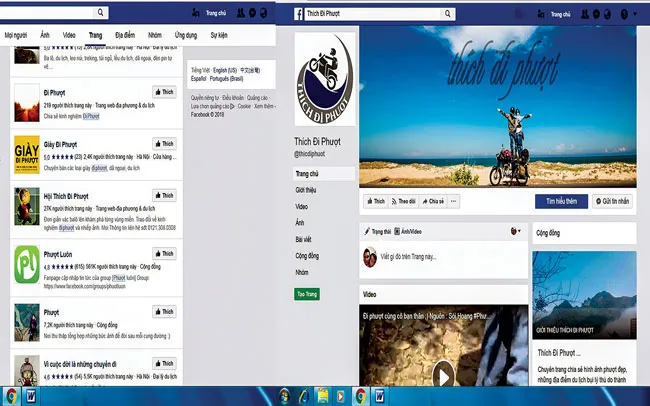Open Giới thiệu in page sidebar
Viewport: 650px width, 406px height.
306,190
